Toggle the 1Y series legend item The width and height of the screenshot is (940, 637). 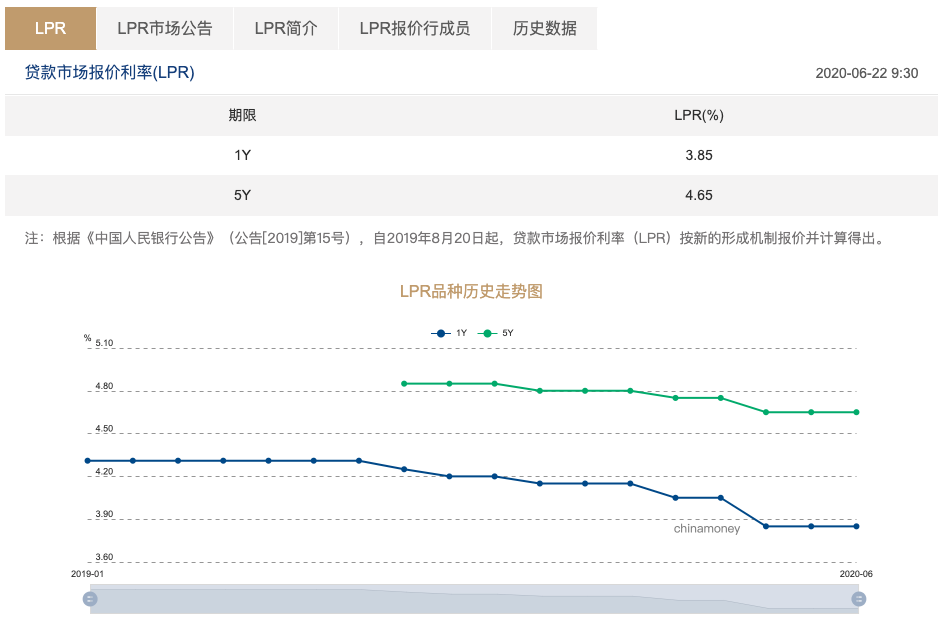pos(449,333)
